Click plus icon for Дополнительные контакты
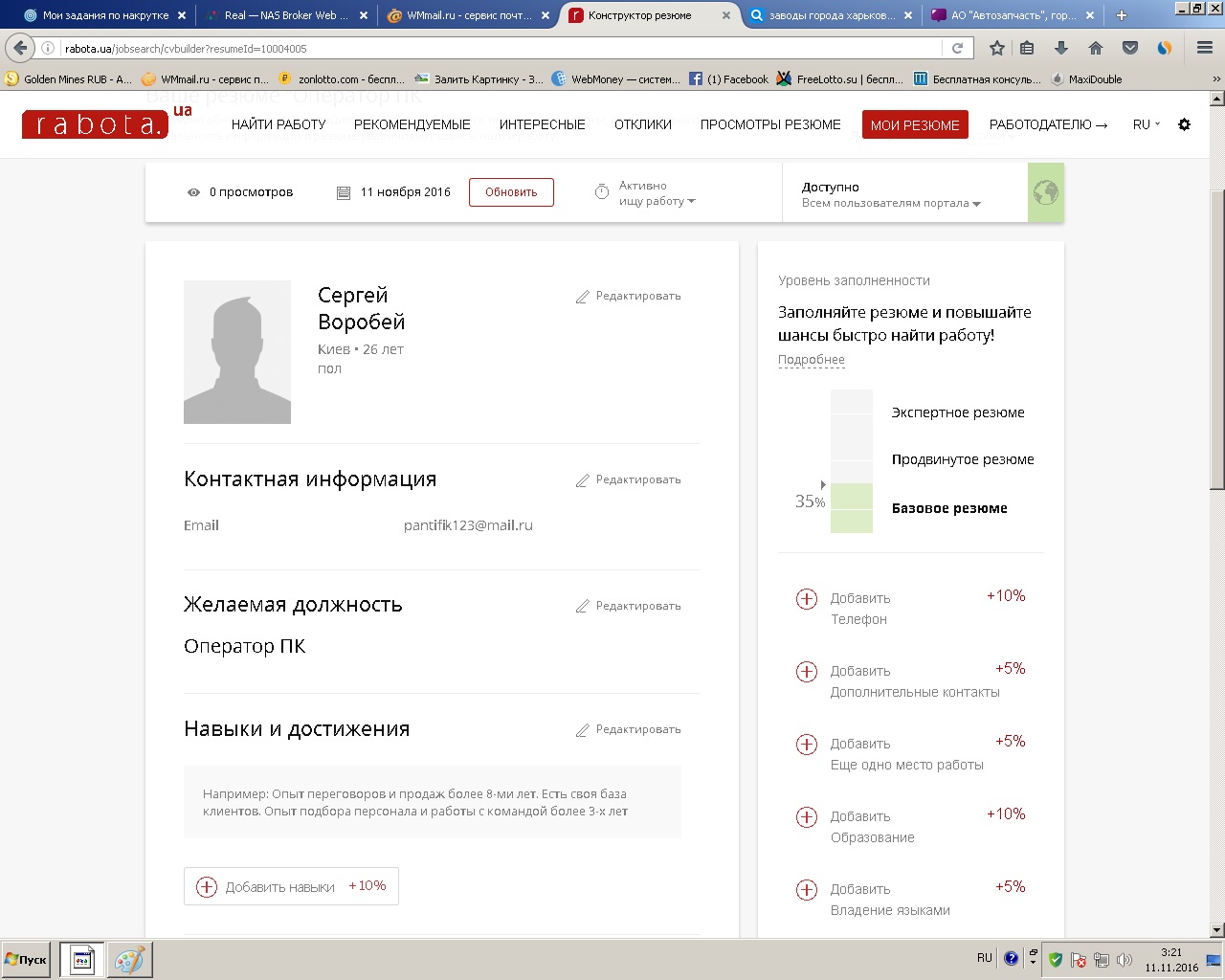1225x980 pixels. [x=807, y=672]
